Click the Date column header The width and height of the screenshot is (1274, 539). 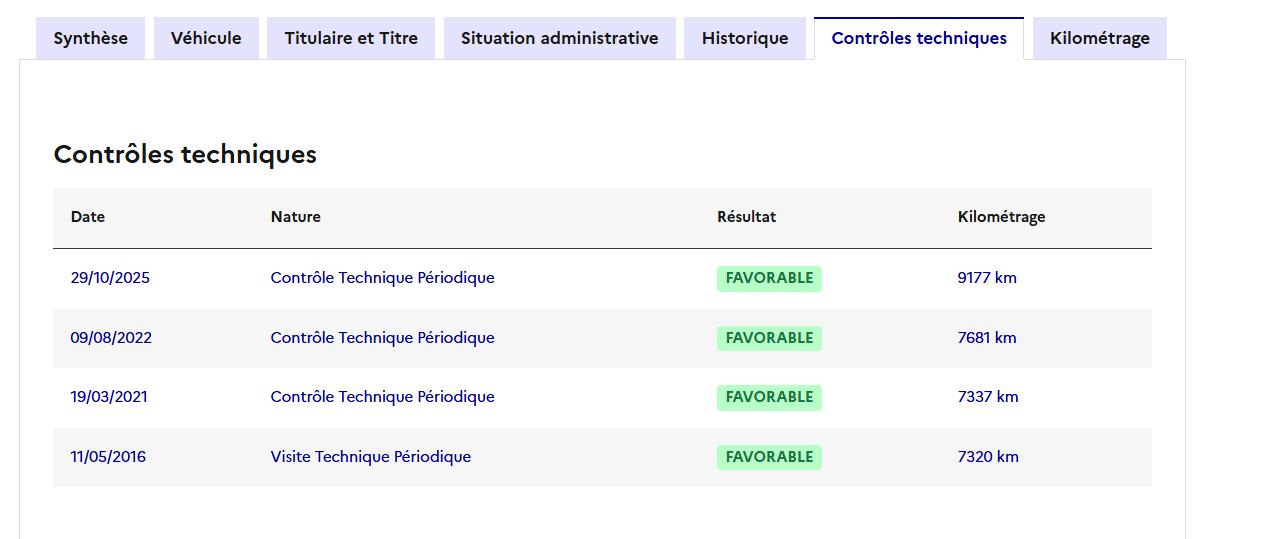tap(88, 216)
